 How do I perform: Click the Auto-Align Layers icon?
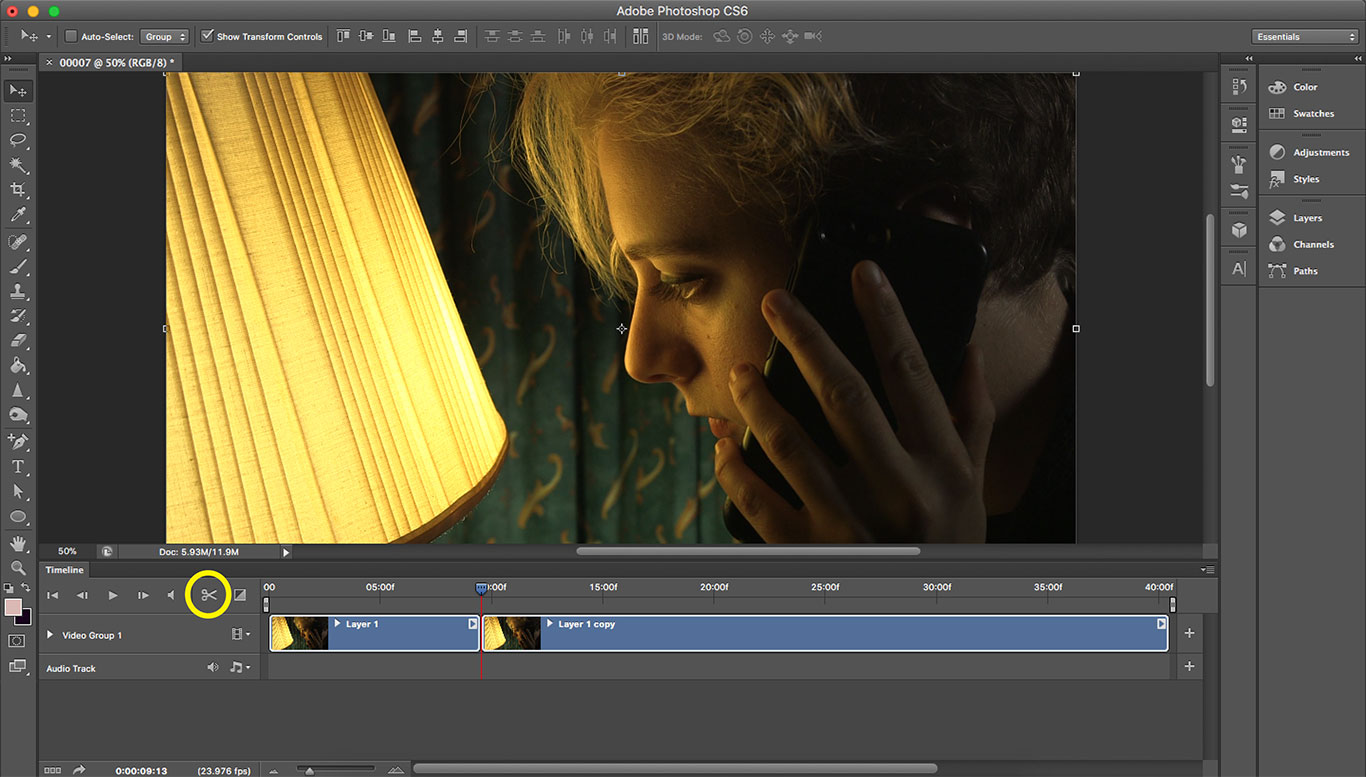(640, 36)
